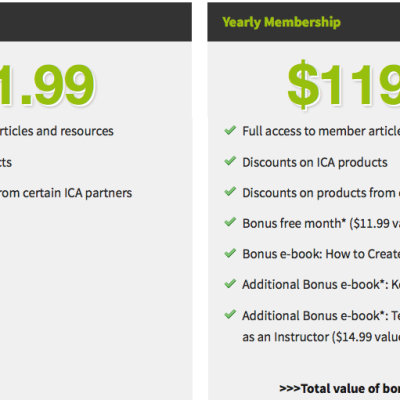Screen dimensions: 400x400
Task: Click the dark header bar of the monthly plan
Action: tap(96, 22)
